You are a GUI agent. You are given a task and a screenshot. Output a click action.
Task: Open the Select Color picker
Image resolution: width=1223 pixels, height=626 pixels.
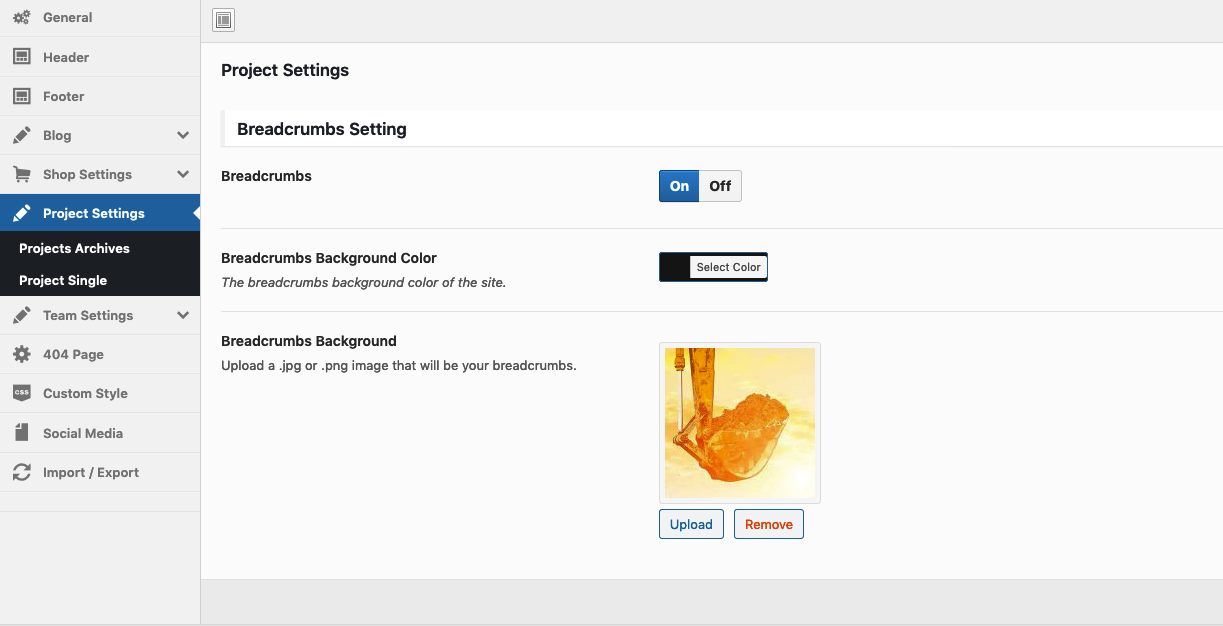tap(728, 267)
